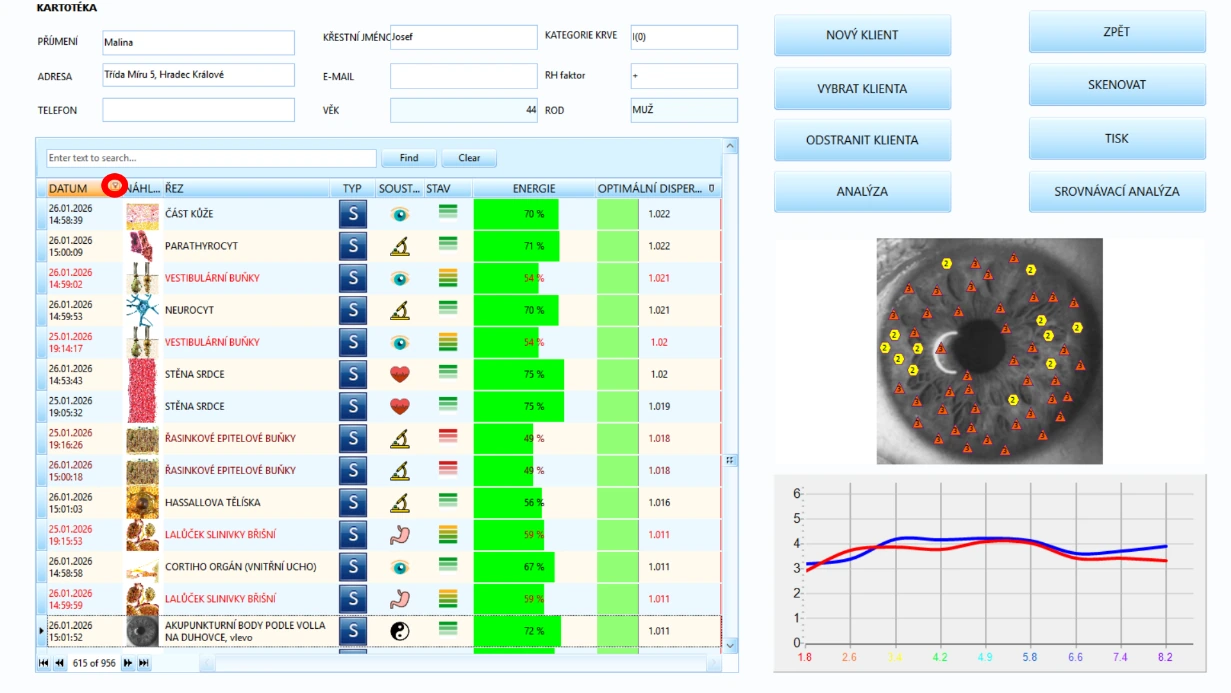Click the status bars icon for NEUROCYT
Screen dimensions: 1231x693
(448, 309)
